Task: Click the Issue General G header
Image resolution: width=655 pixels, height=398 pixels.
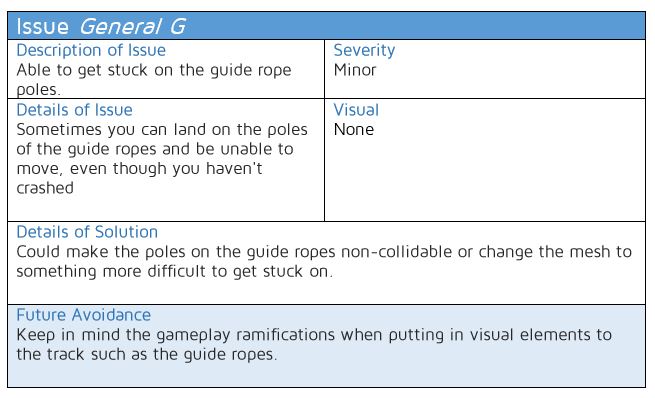Action: pyautogui.click(x=326, y=26)
